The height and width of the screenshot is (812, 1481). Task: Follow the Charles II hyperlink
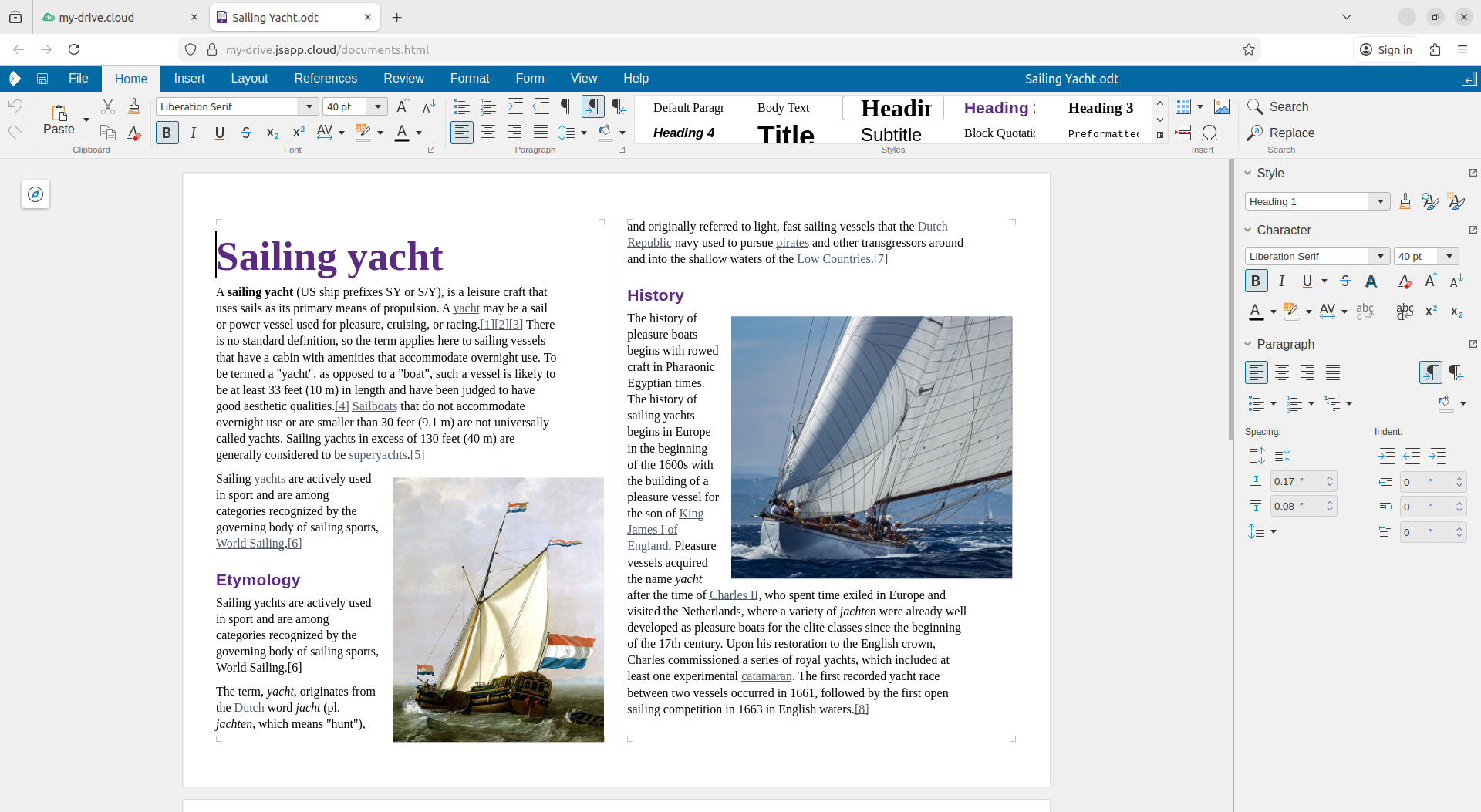click(x=733, y=595)
